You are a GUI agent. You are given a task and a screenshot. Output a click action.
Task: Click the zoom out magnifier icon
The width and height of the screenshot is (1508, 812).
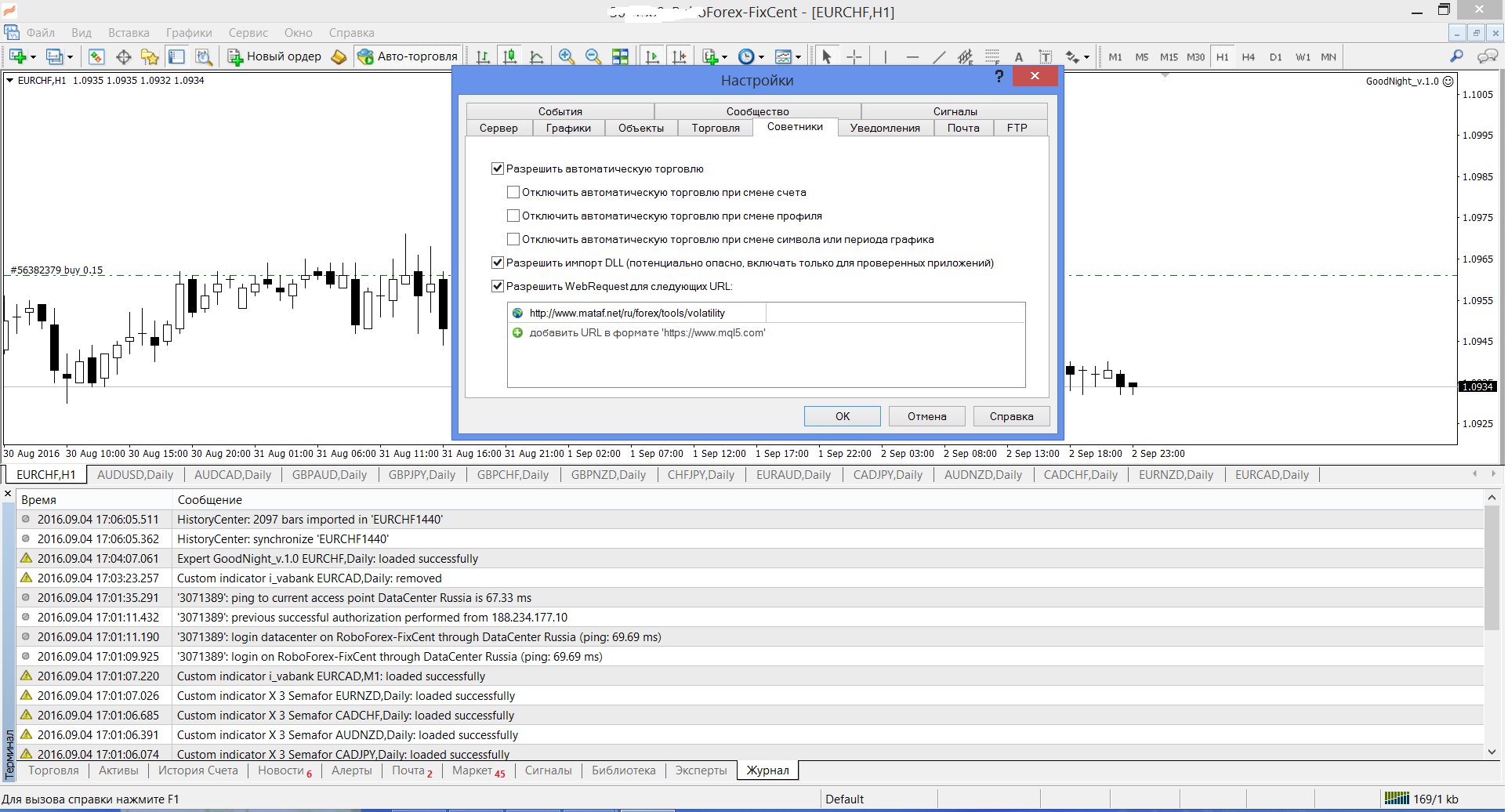pos(593,56)
